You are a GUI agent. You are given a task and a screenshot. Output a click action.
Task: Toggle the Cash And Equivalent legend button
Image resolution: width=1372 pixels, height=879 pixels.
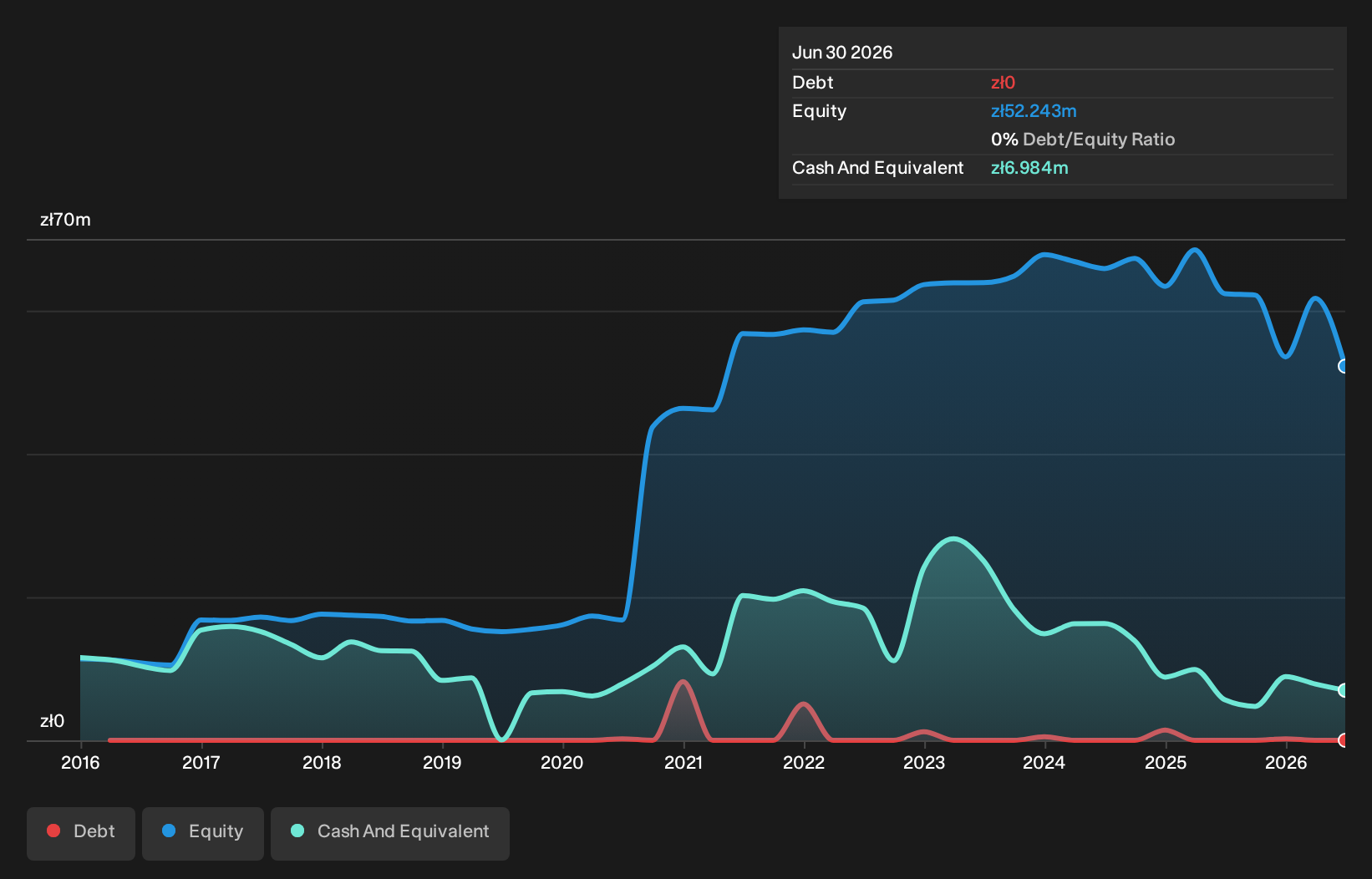[390, 832]
